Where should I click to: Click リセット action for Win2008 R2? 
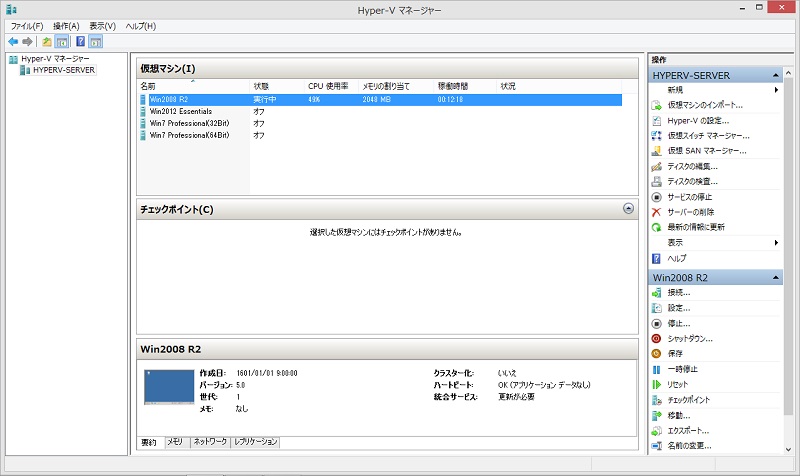click(x=678, y=385)
